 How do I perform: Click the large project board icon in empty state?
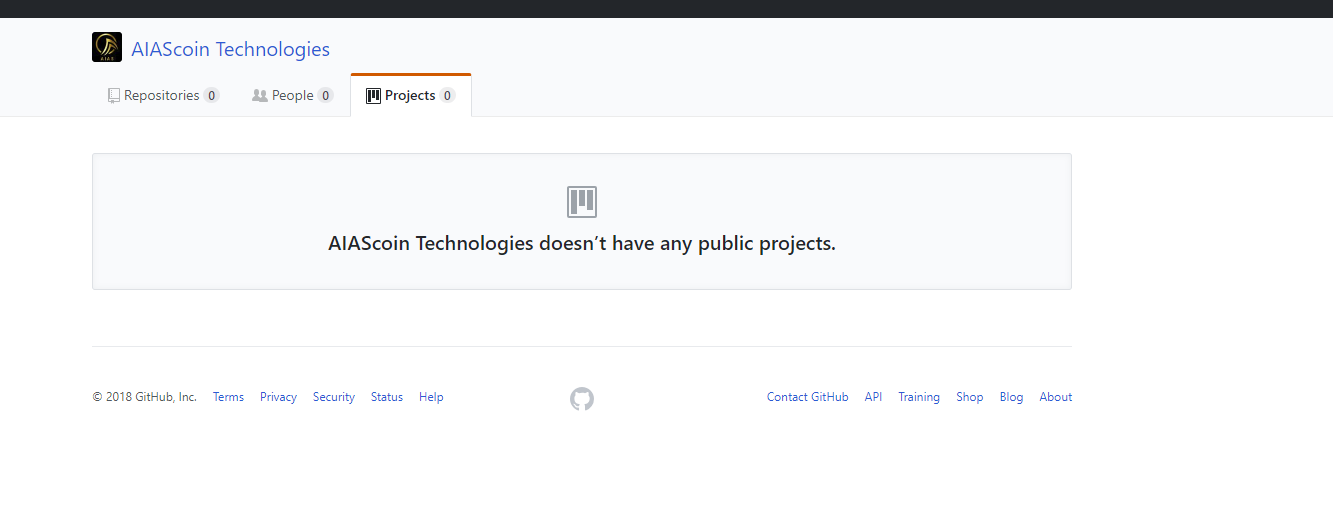click(x=582, y=202)
